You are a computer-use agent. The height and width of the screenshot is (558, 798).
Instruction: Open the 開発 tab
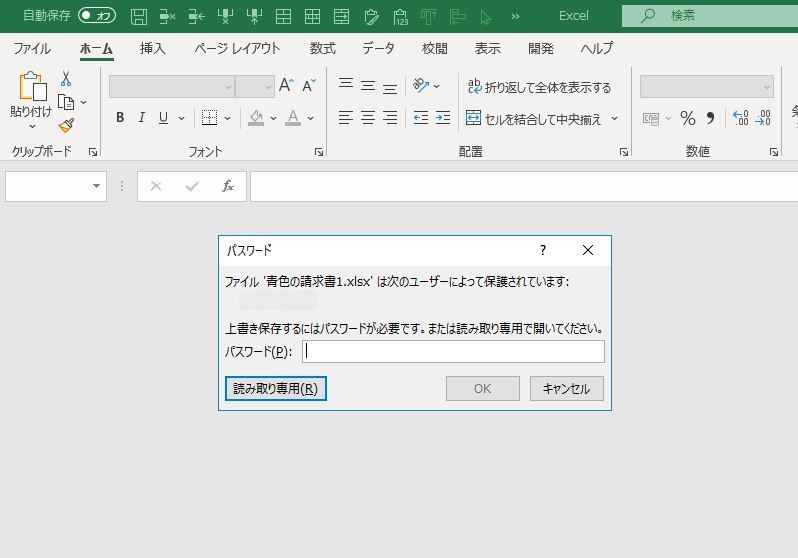(540, 48)
